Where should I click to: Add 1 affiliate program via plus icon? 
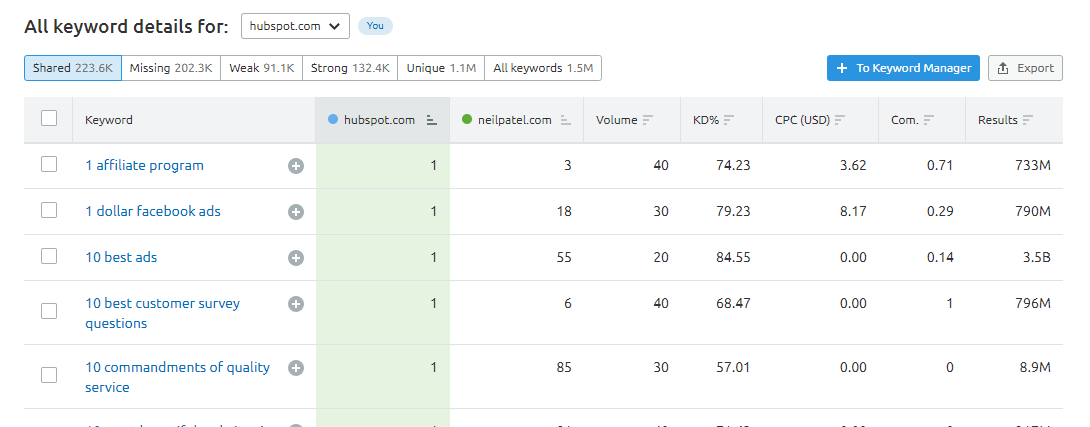pos(296,166)
